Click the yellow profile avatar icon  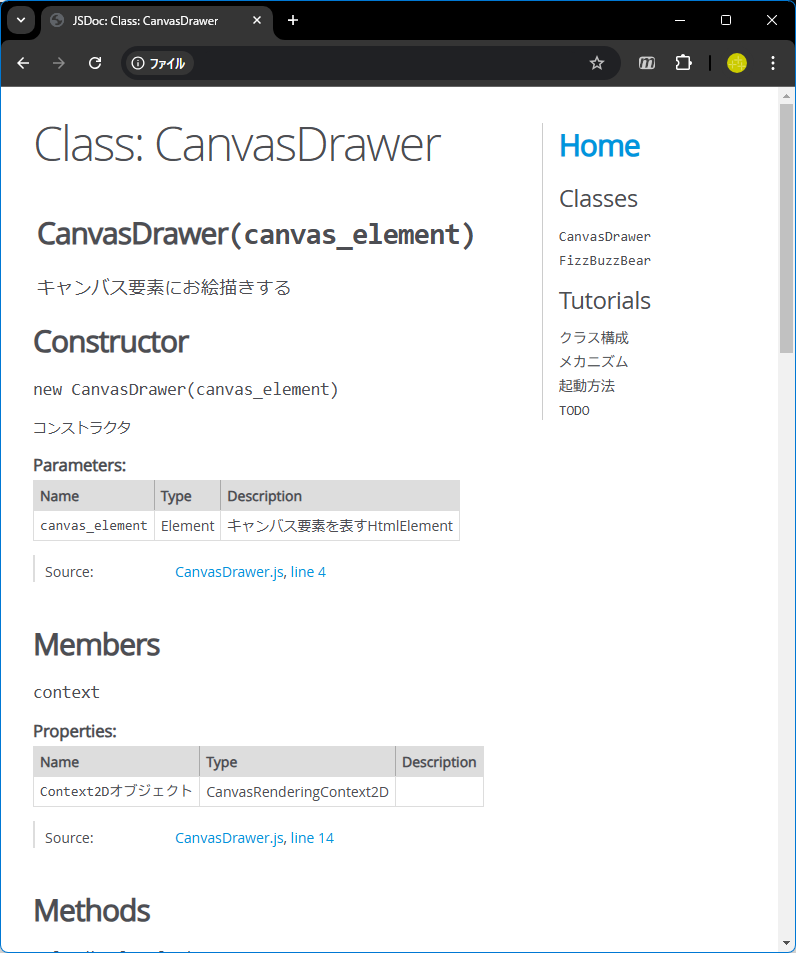point(737,63)
